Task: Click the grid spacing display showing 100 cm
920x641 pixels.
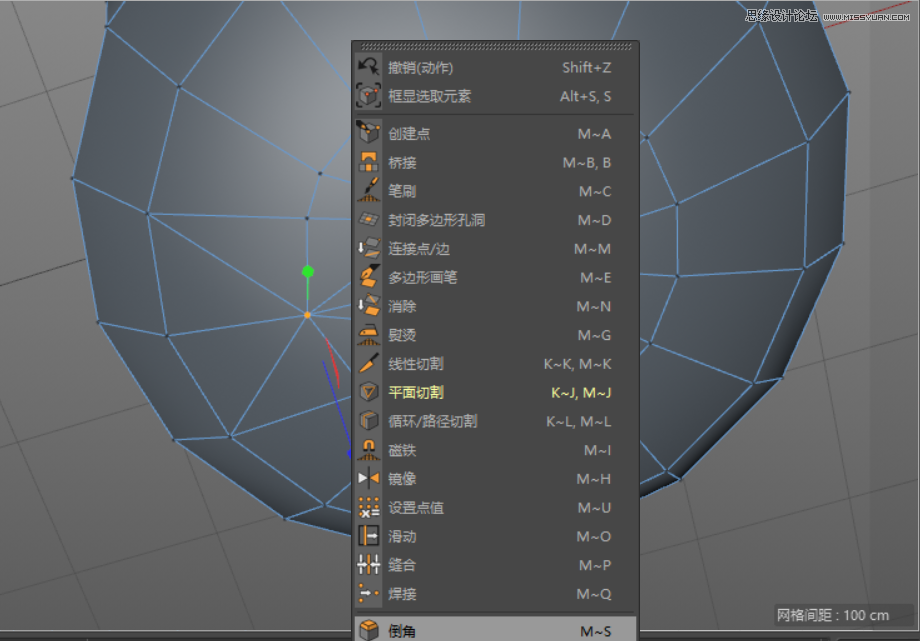Action: pyautogui.click(x=832, y=615)
